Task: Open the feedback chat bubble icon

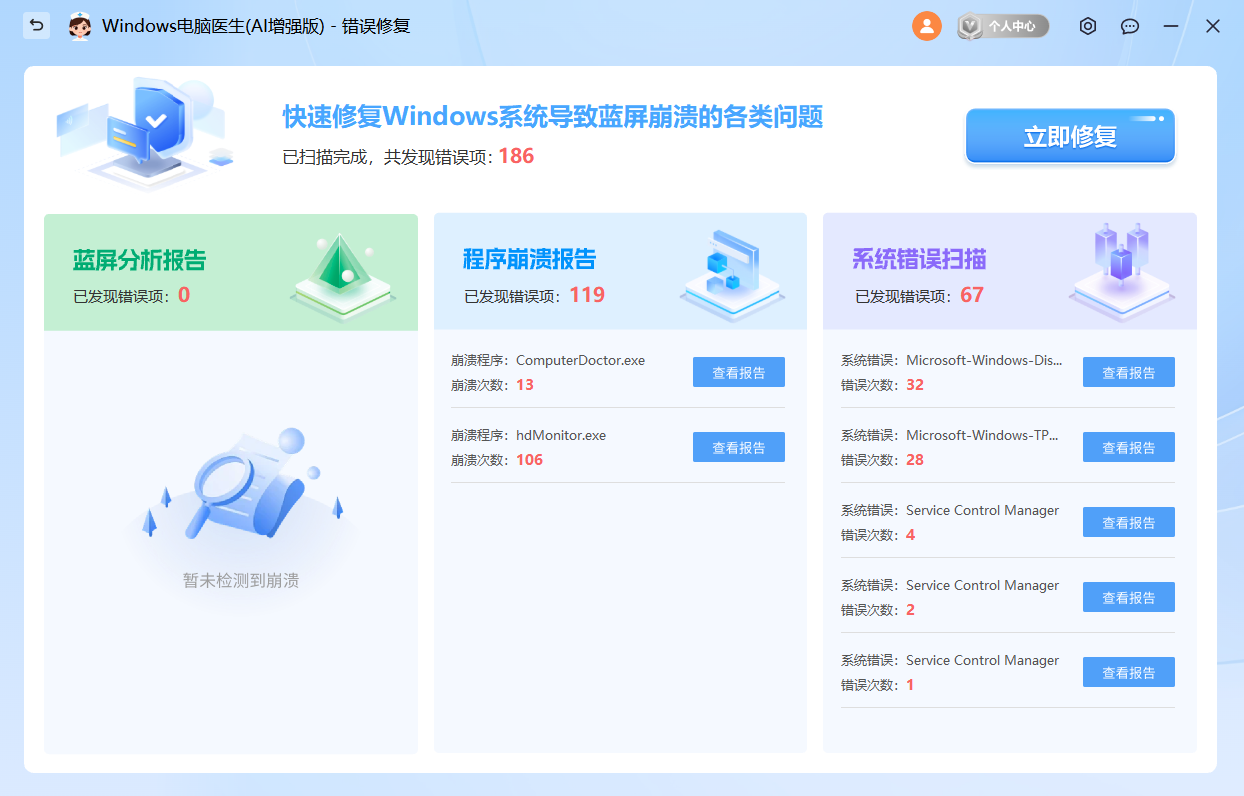Action: [1130, 26]
